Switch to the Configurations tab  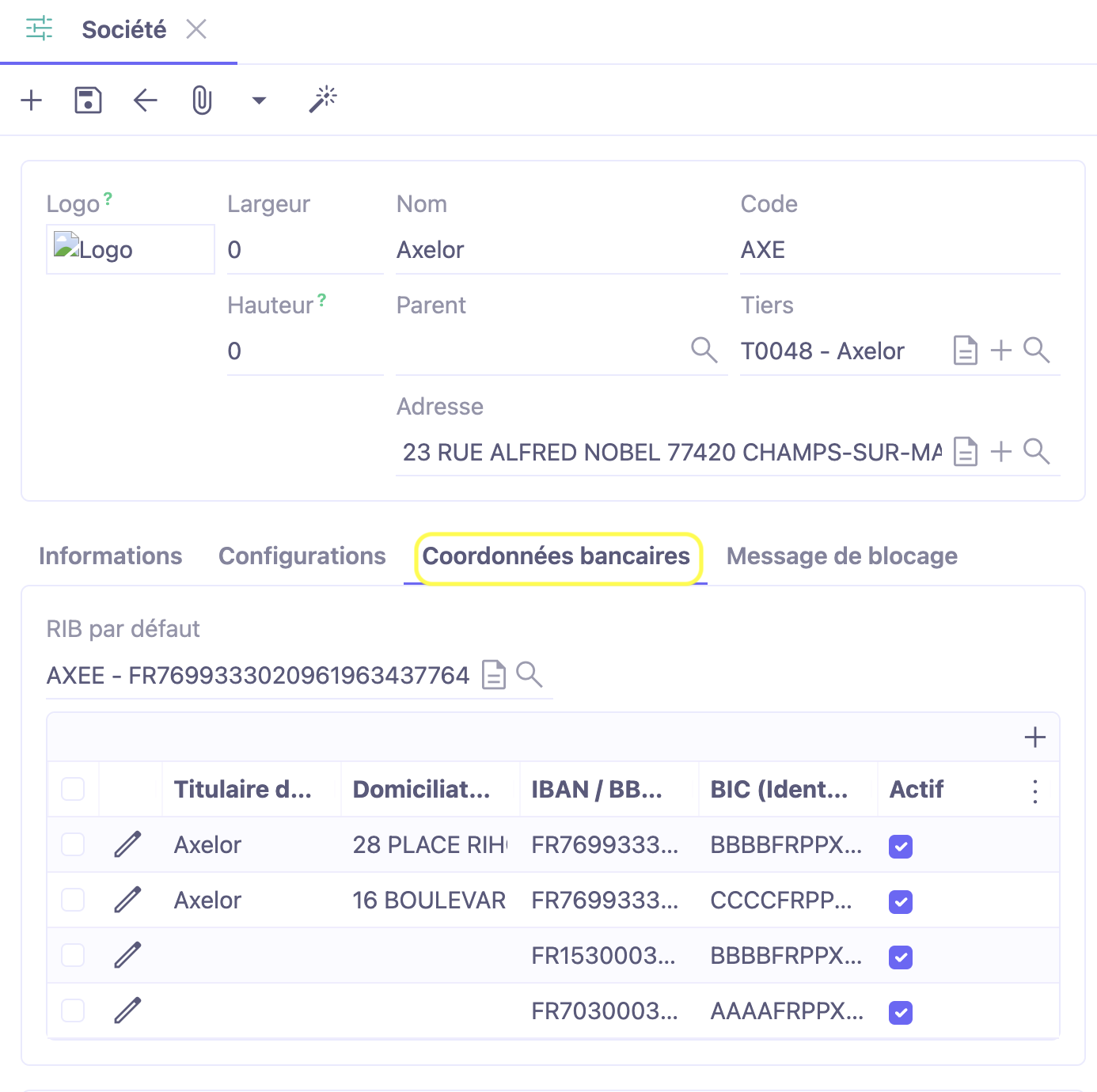(302, 556)
